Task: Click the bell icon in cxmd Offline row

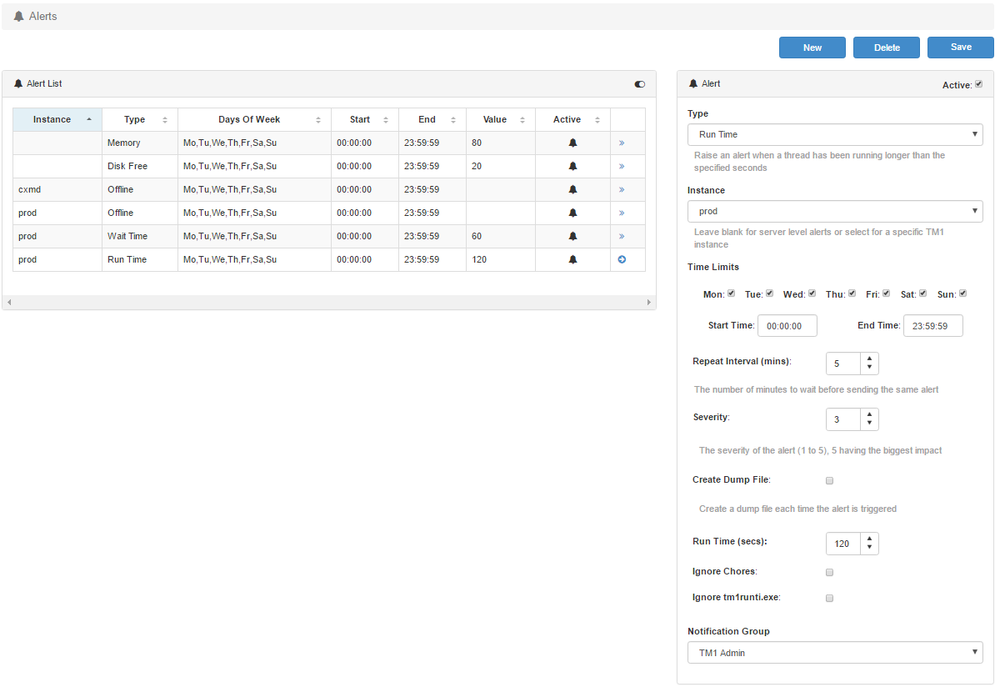Action: pos(573,190)
